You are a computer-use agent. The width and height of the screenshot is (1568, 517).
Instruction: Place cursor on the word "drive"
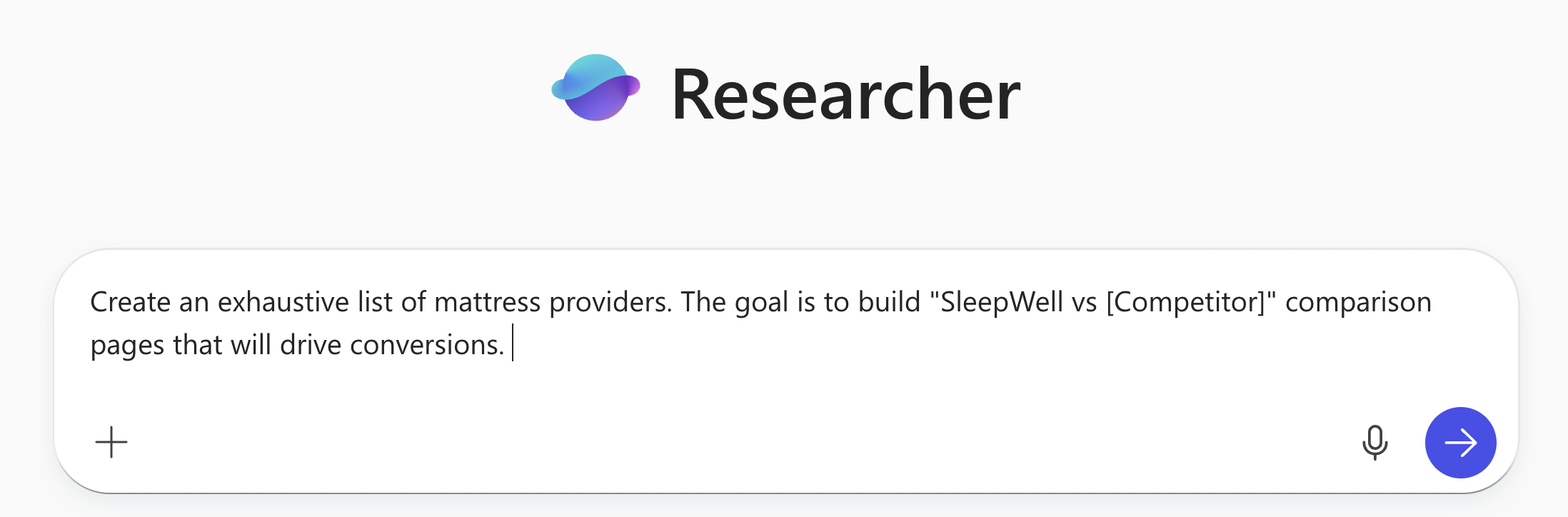pos(311,345)
